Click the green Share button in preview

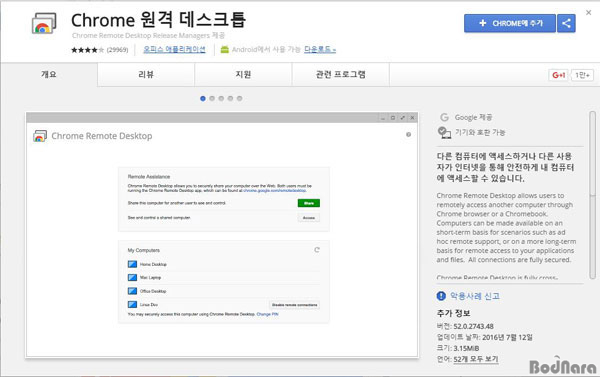click(x=309, y=203)
